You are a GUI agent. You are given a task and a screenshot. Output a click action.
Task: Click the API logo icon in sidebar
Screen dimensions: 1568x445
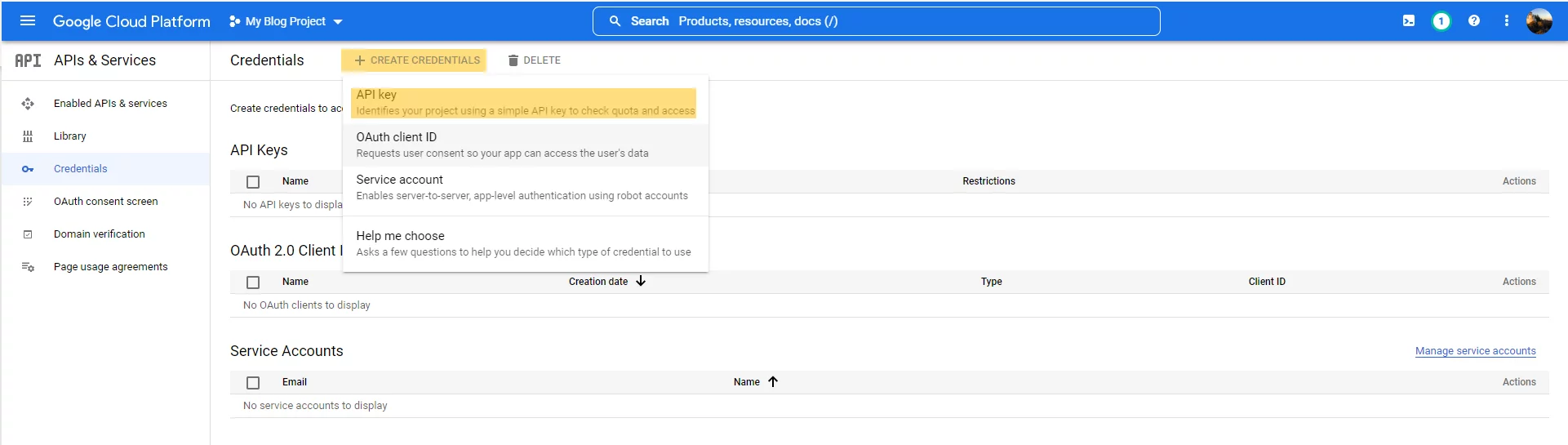[28, 60]
